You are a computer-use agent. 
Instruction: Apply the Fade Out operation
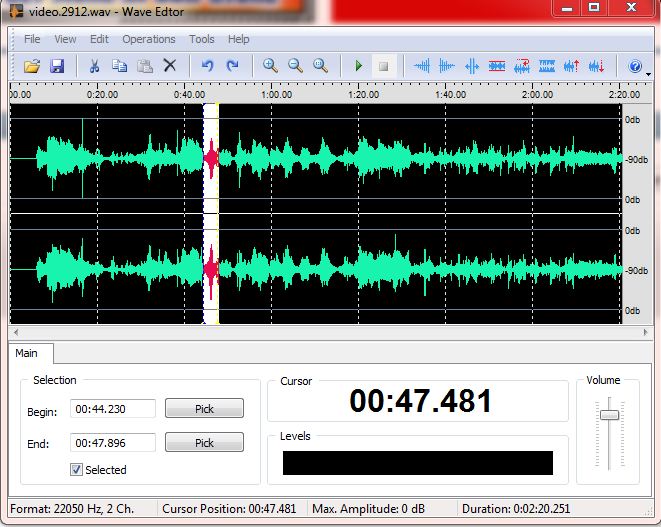pos(446,66)
